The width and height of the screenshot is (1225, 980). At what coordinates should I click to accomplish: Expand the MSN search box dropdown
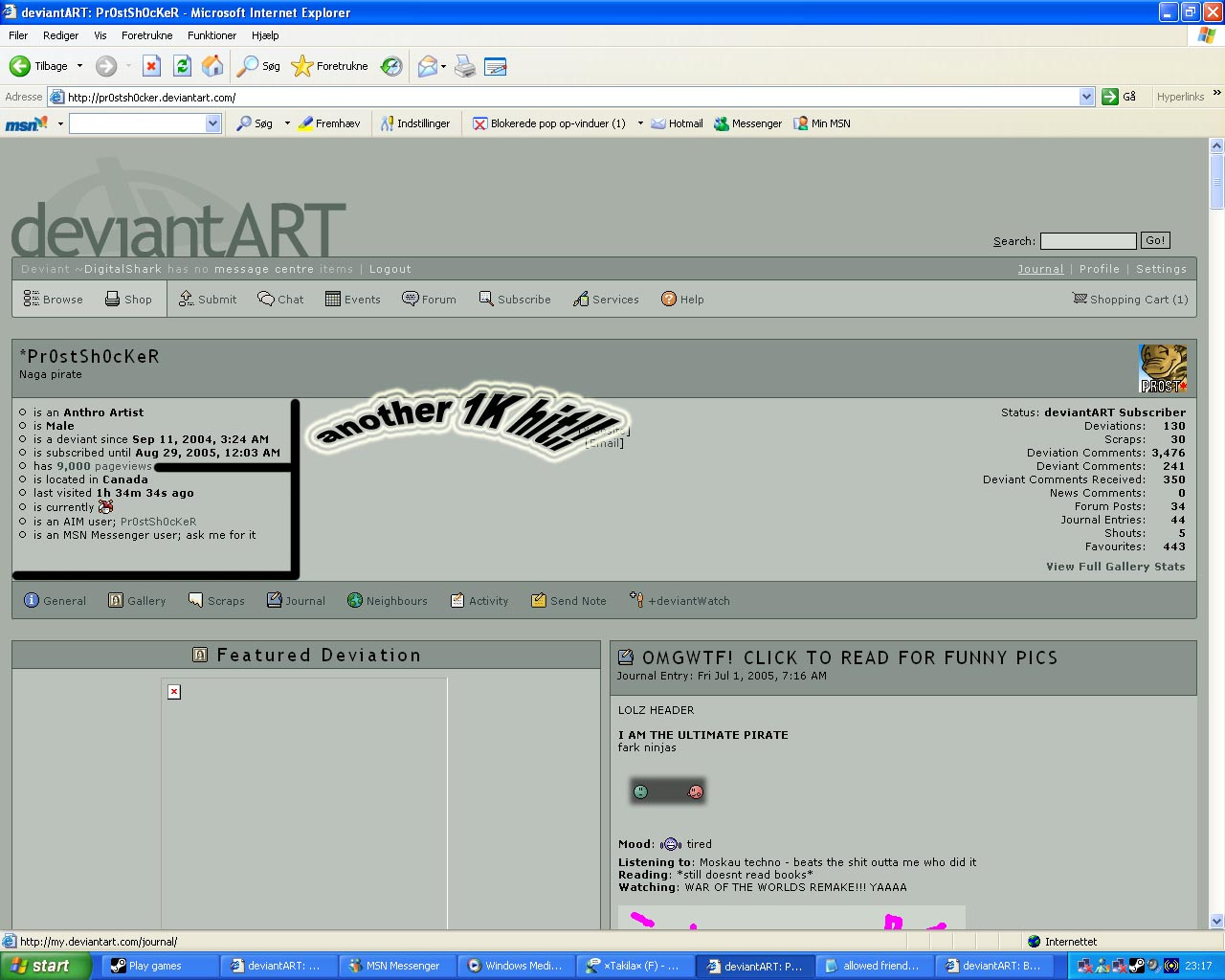[212, 123]
